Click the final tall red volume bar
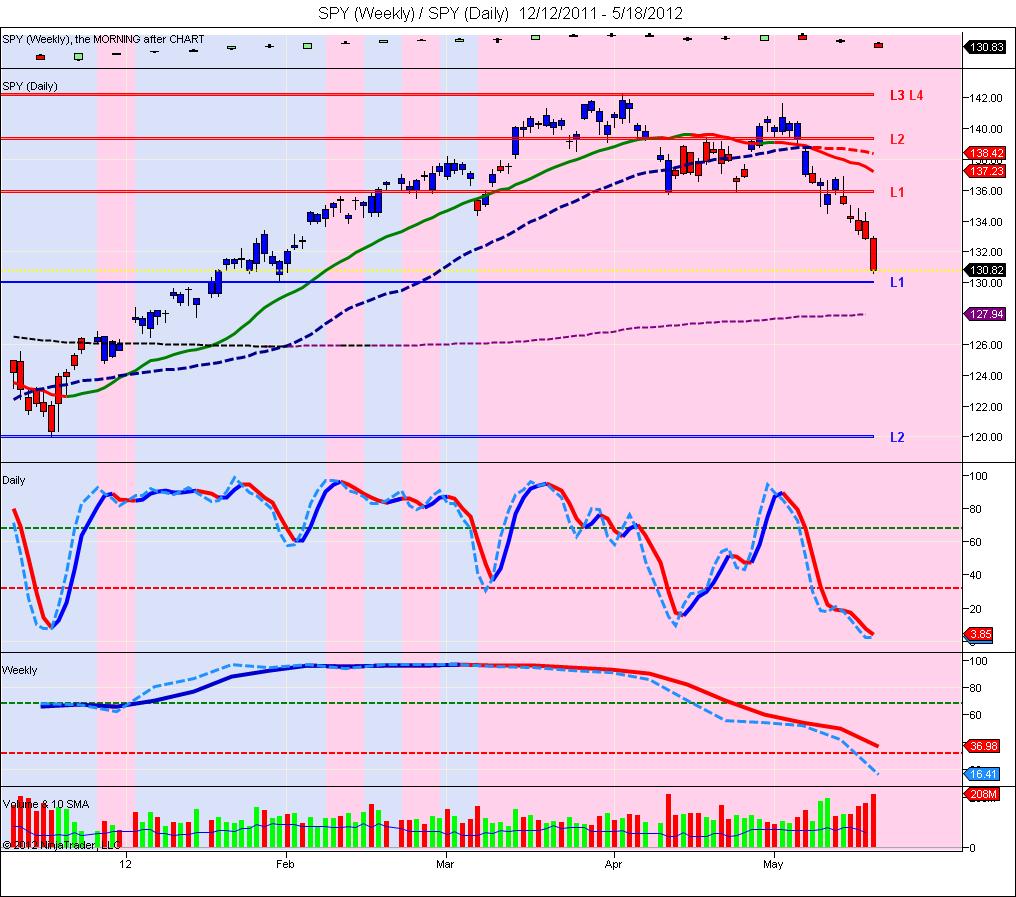The image size is (1016, 897). click(873, 821)
